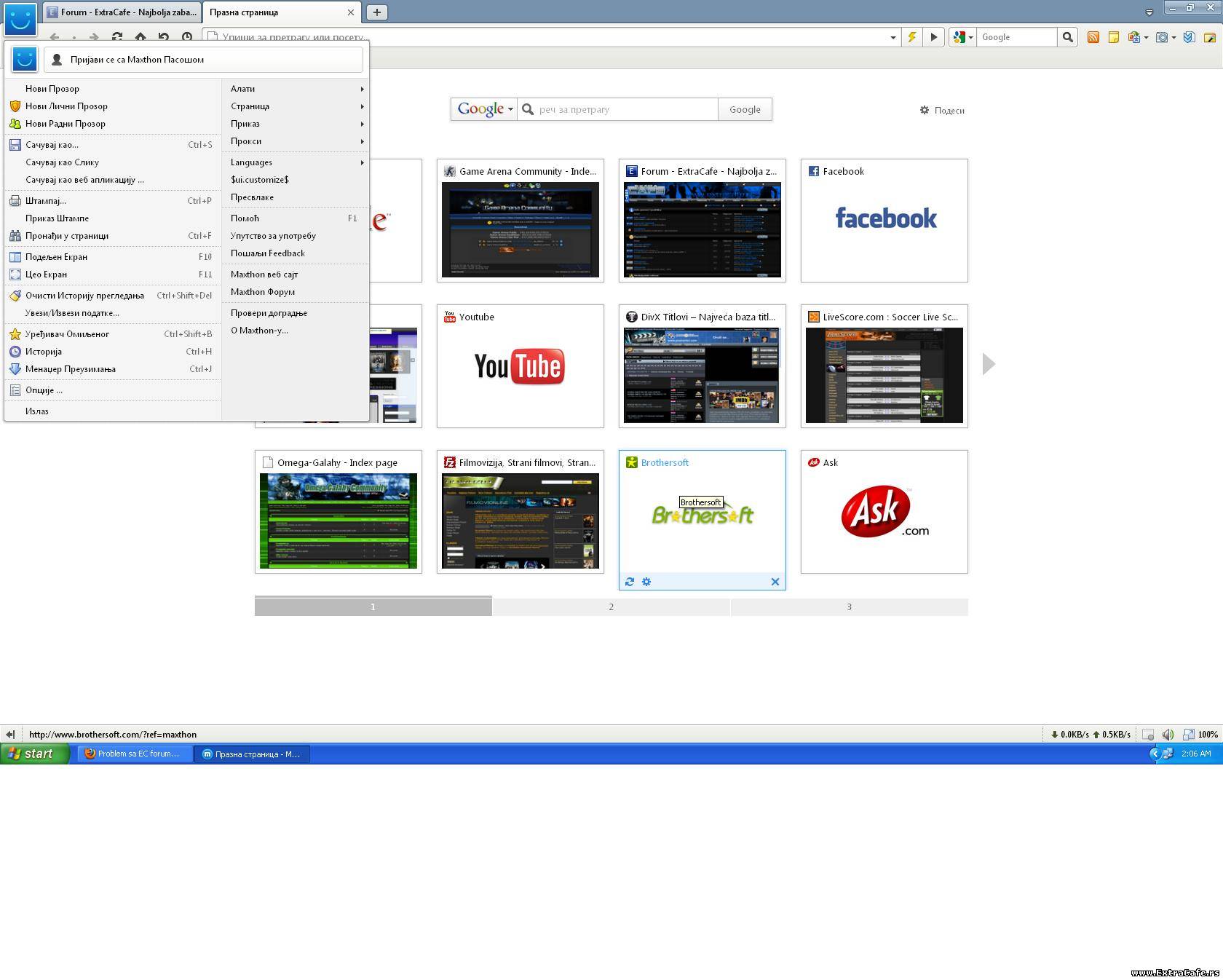Open the Brothersoft tile gear settings

click(x=646, y=582)
